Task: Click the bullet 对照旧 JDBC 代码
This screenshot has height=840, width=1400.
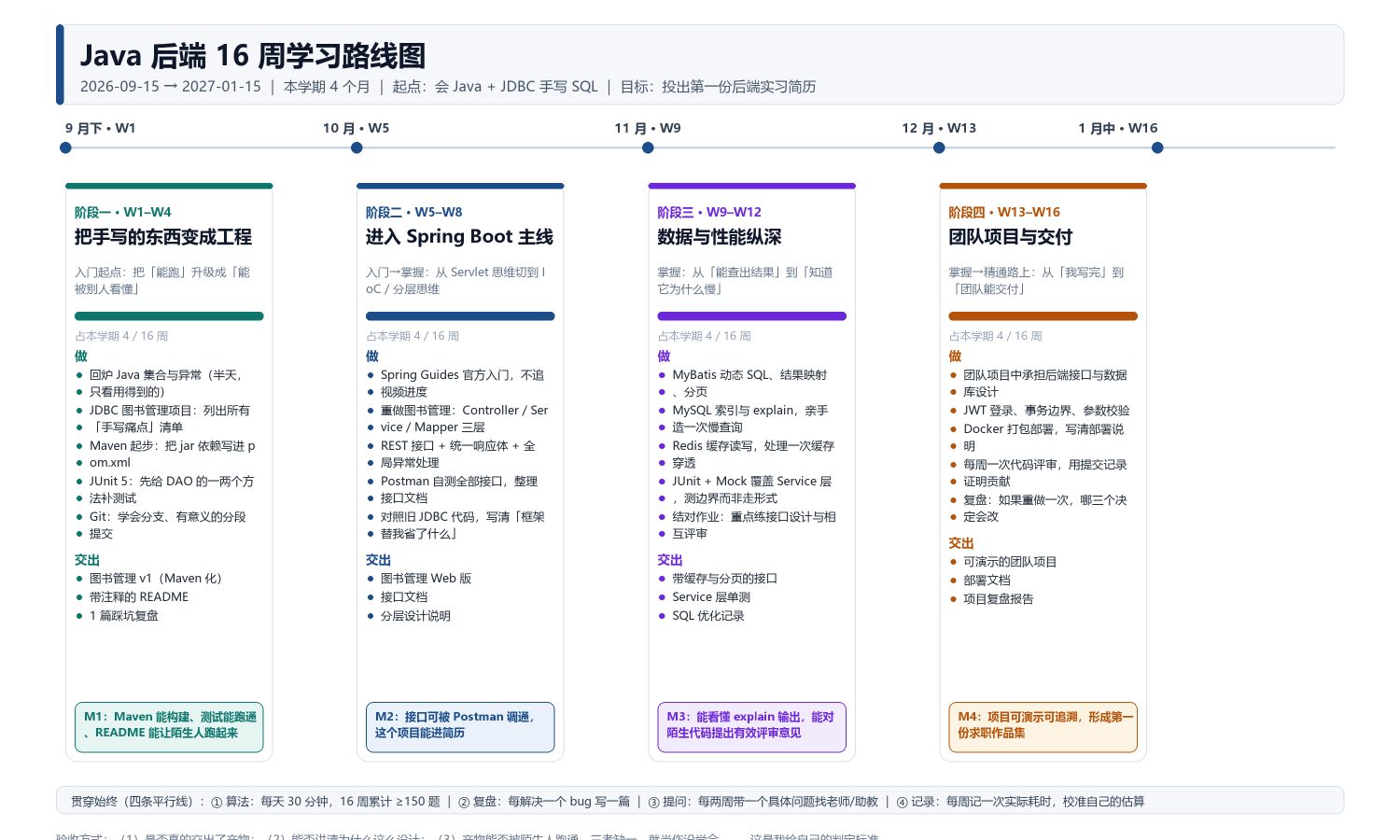Action: point(462,517)
